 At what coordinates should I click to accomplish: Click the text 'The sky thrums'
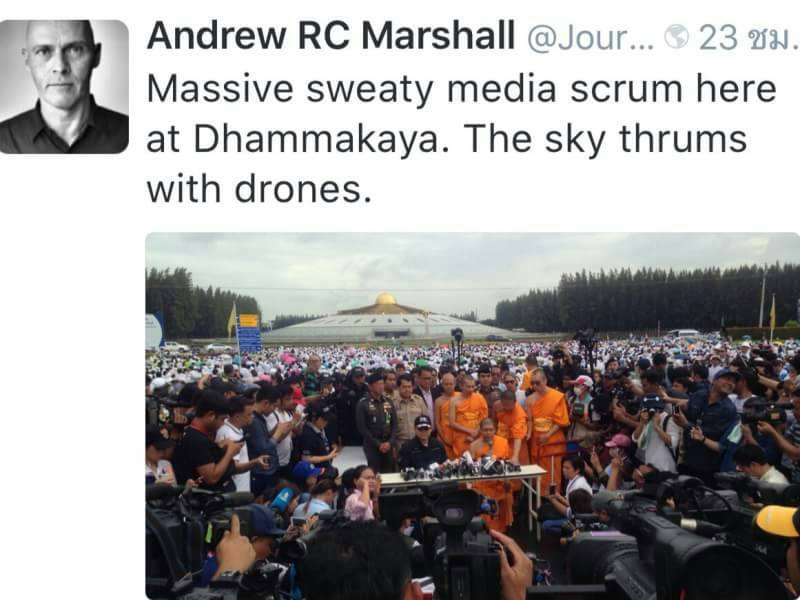(605, 139)
